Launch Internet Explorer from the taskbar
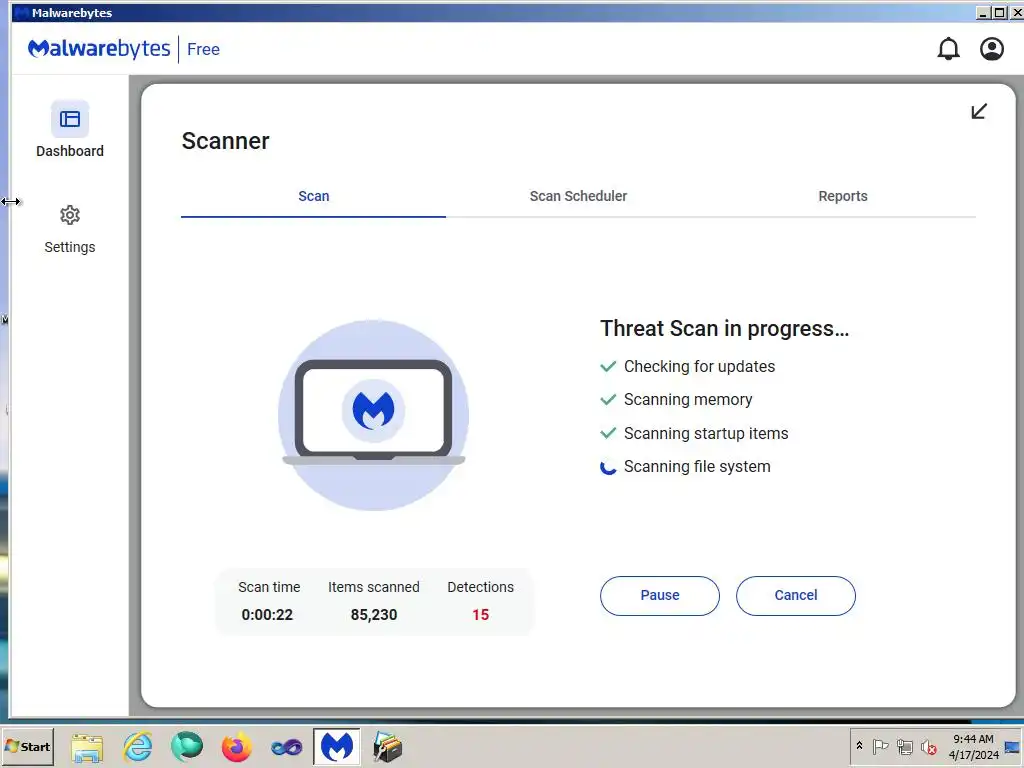 138,746
